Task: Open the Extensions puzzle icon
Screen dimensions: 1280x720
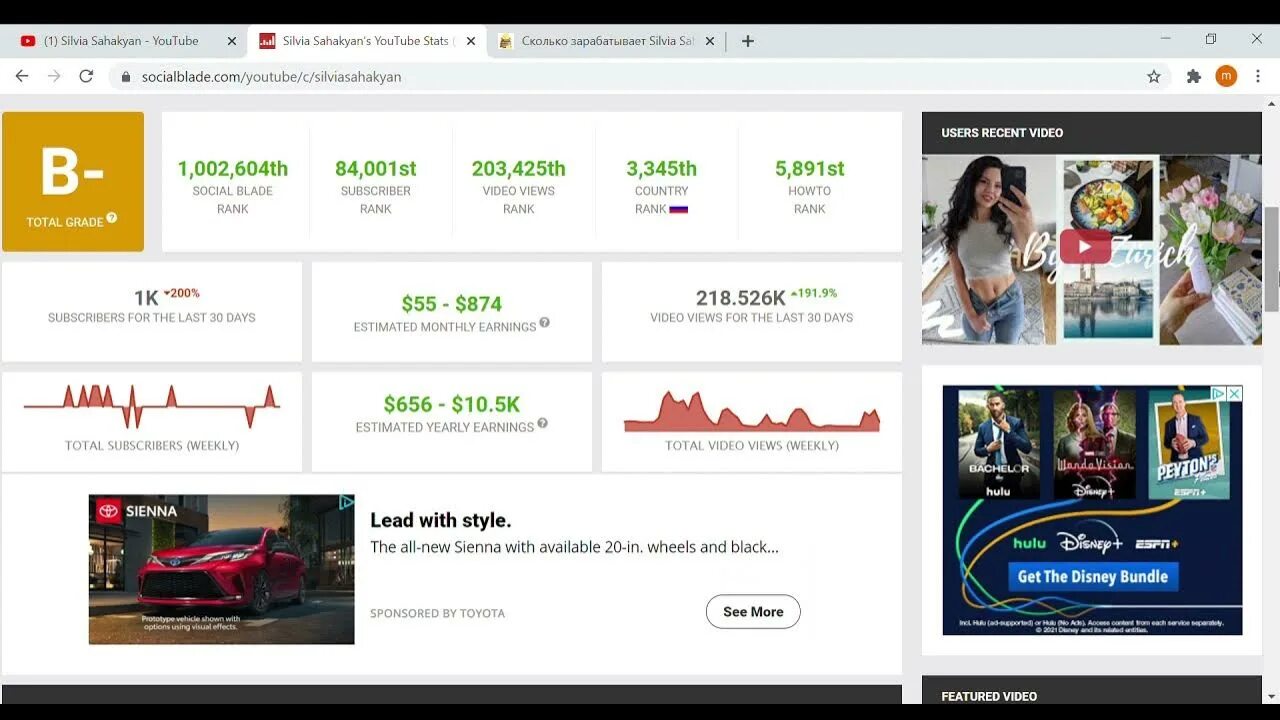Action: point(1193,76)
